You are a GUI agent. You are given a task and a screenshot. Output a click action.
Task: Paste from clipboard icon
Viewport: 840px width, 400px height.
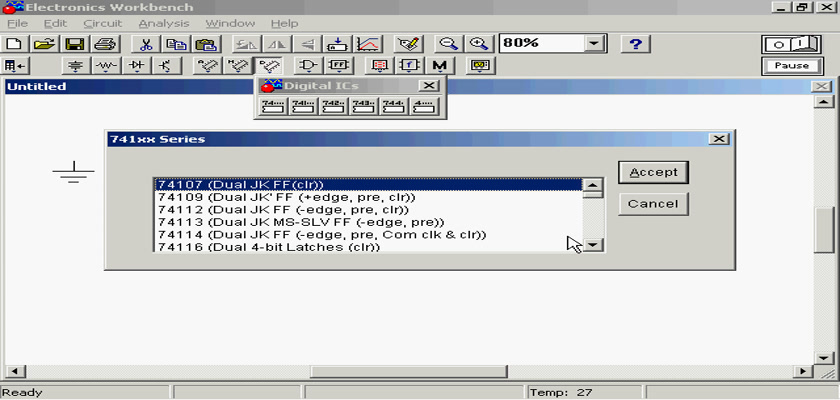coord(205,43)
